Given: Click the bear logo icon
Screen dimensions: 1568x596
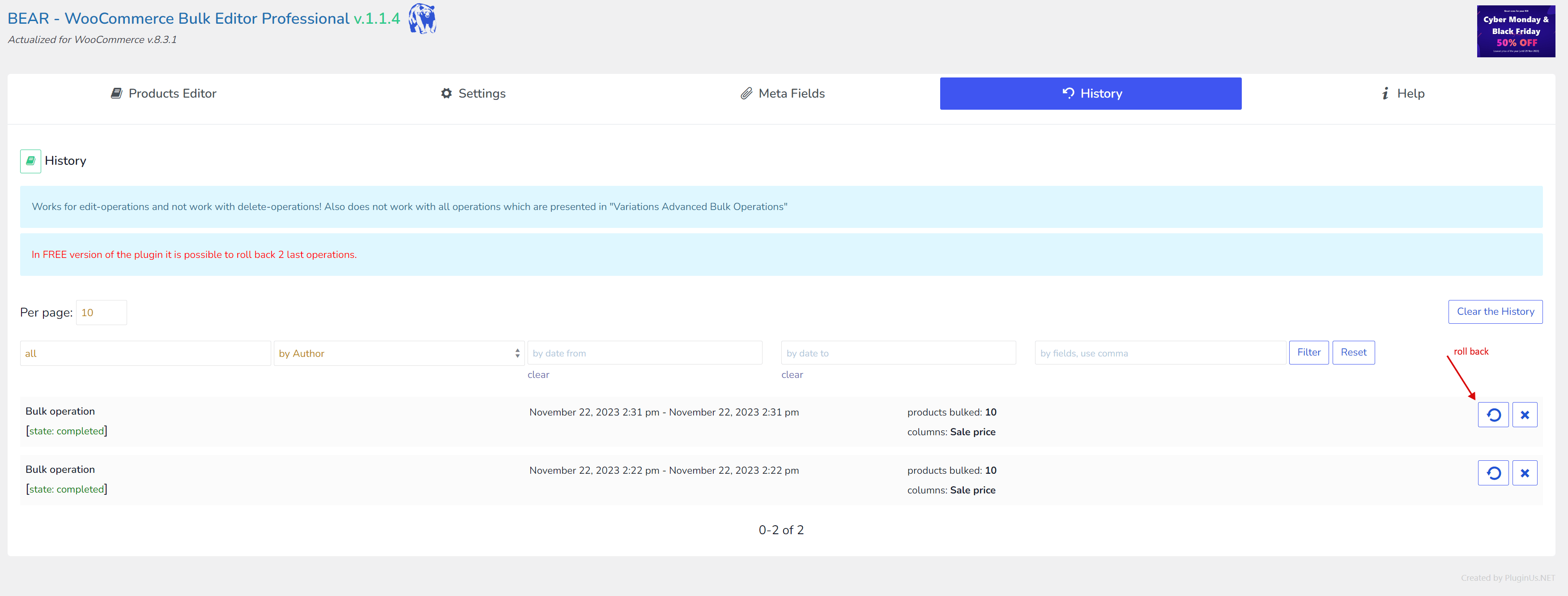Looking at the screenshot, I should (422, 18).
